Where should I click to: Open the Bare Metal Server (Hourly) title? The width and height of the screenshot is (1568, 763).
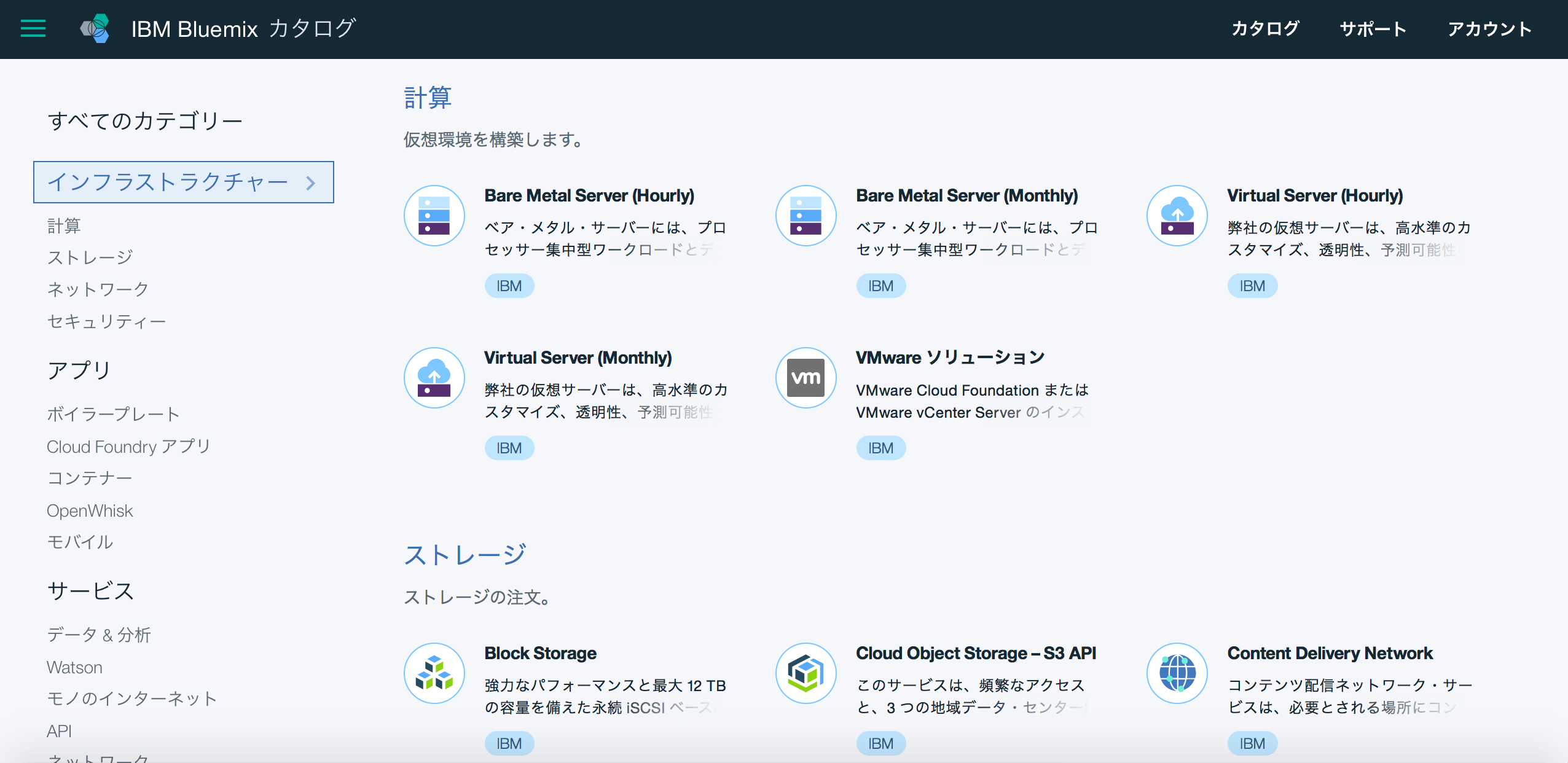point(589,195)
